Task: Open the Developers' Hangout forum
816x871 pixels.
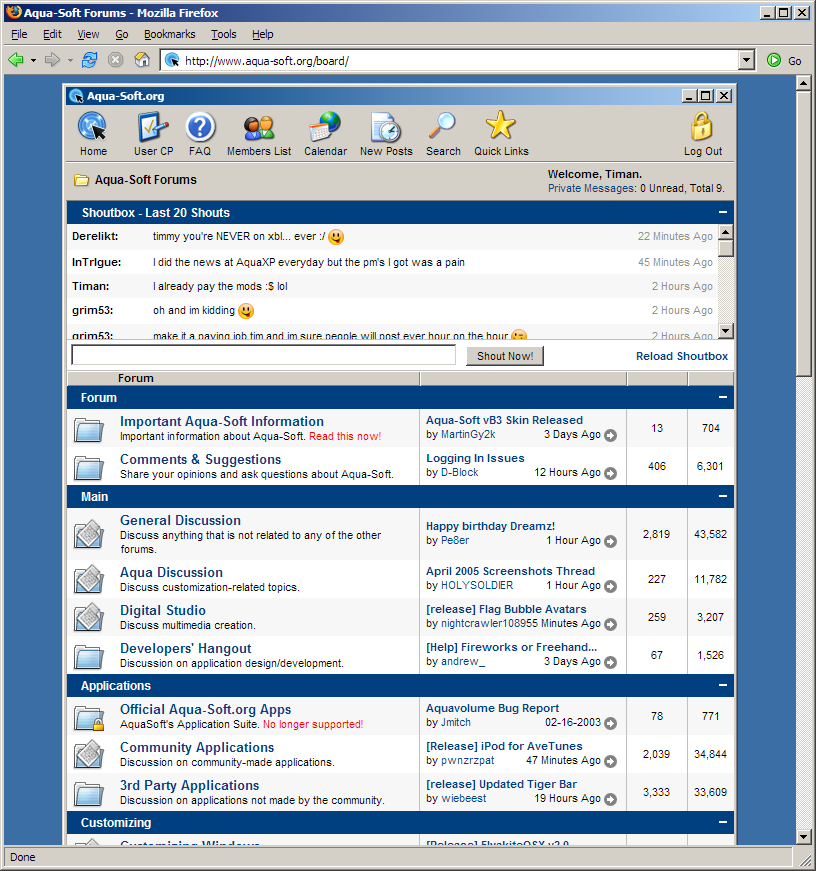Action: pos(186,648)
